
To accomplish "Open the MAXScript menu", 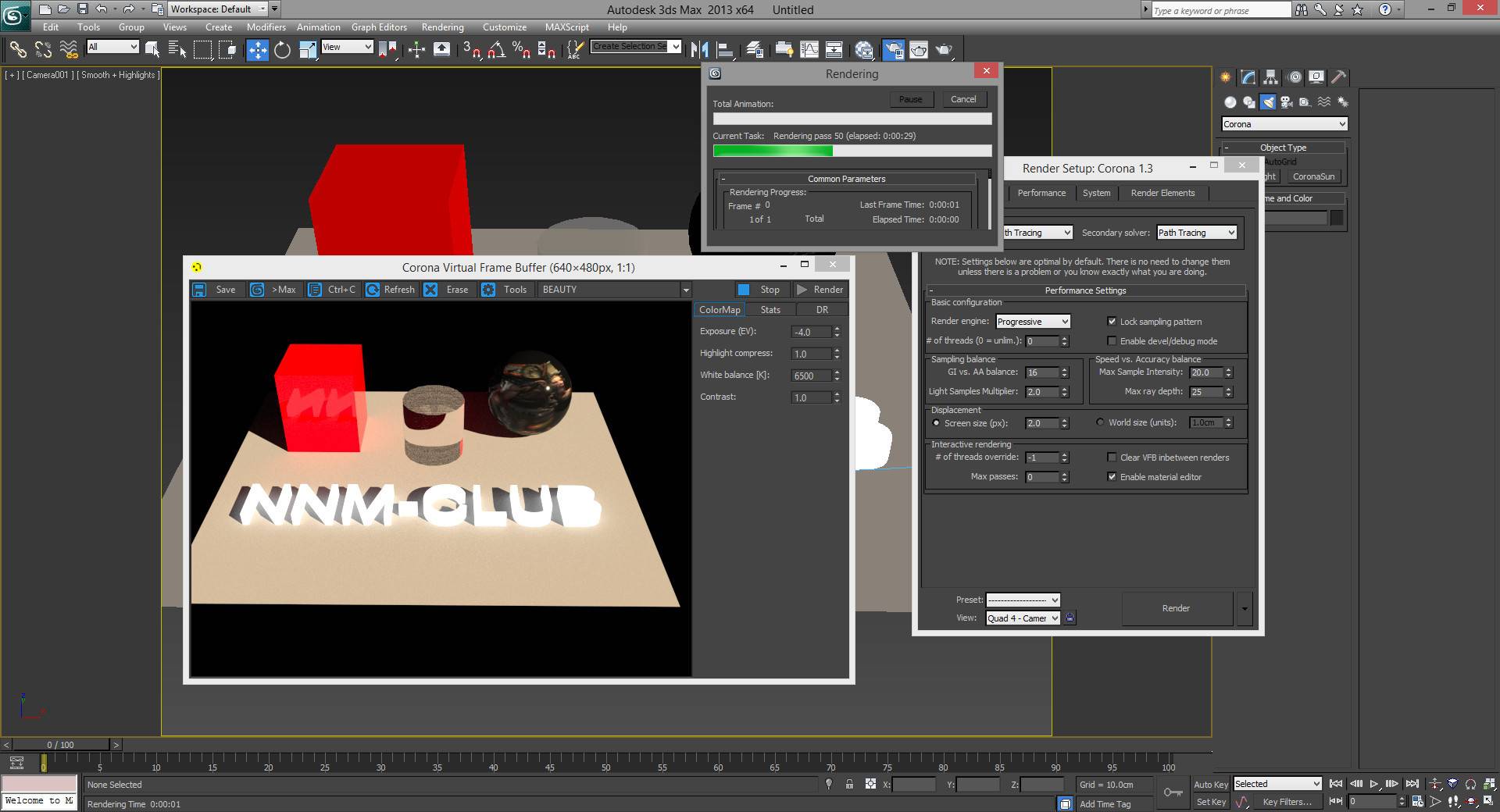I will tap(566, 27).
